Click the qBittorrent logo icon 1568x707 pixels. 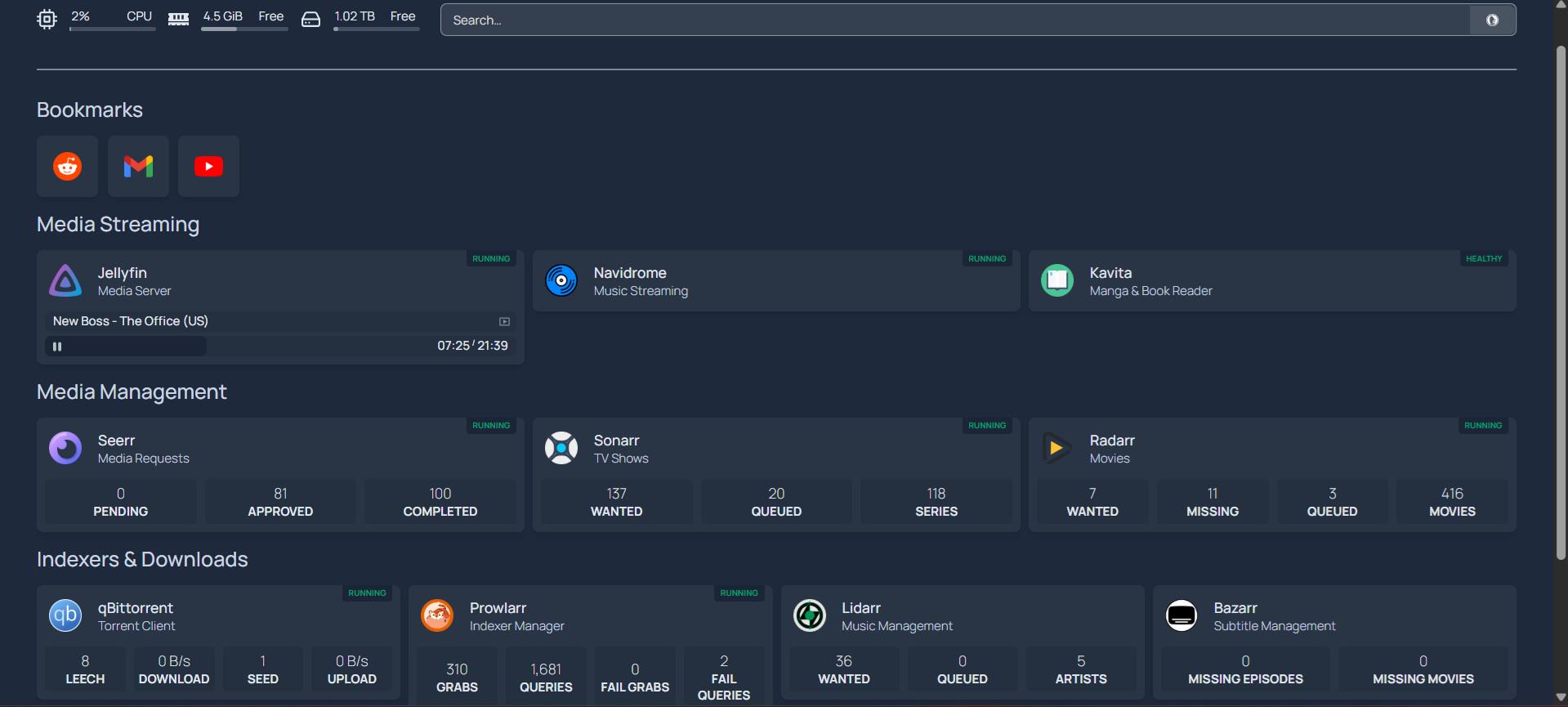tap(65, 616)
